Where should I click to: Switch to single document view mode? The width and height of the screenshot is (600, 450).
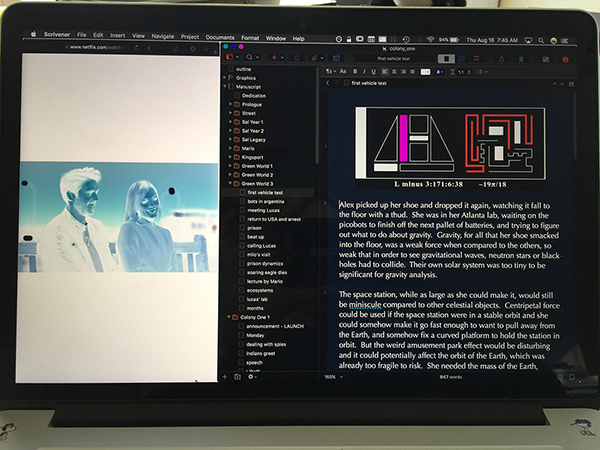pos(446,59)
